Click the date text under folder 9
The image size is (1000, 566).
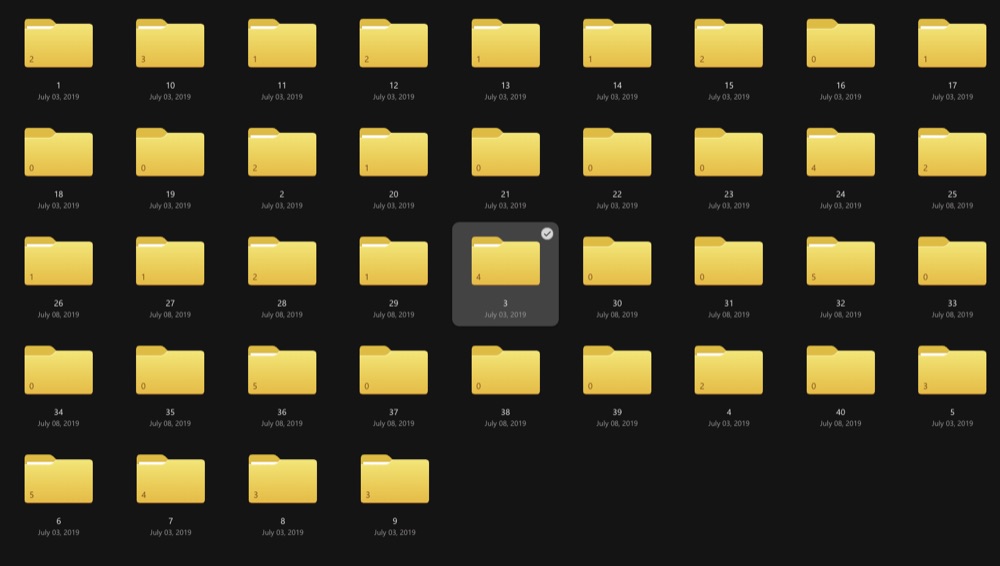395,532
